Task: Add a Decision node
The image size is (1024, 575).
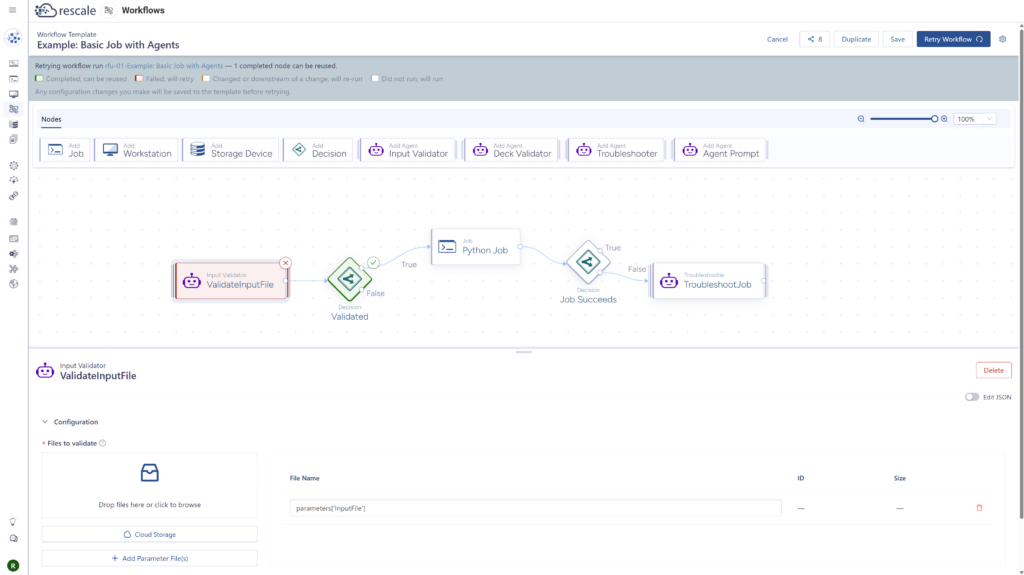Action: (x=318, y=150)
